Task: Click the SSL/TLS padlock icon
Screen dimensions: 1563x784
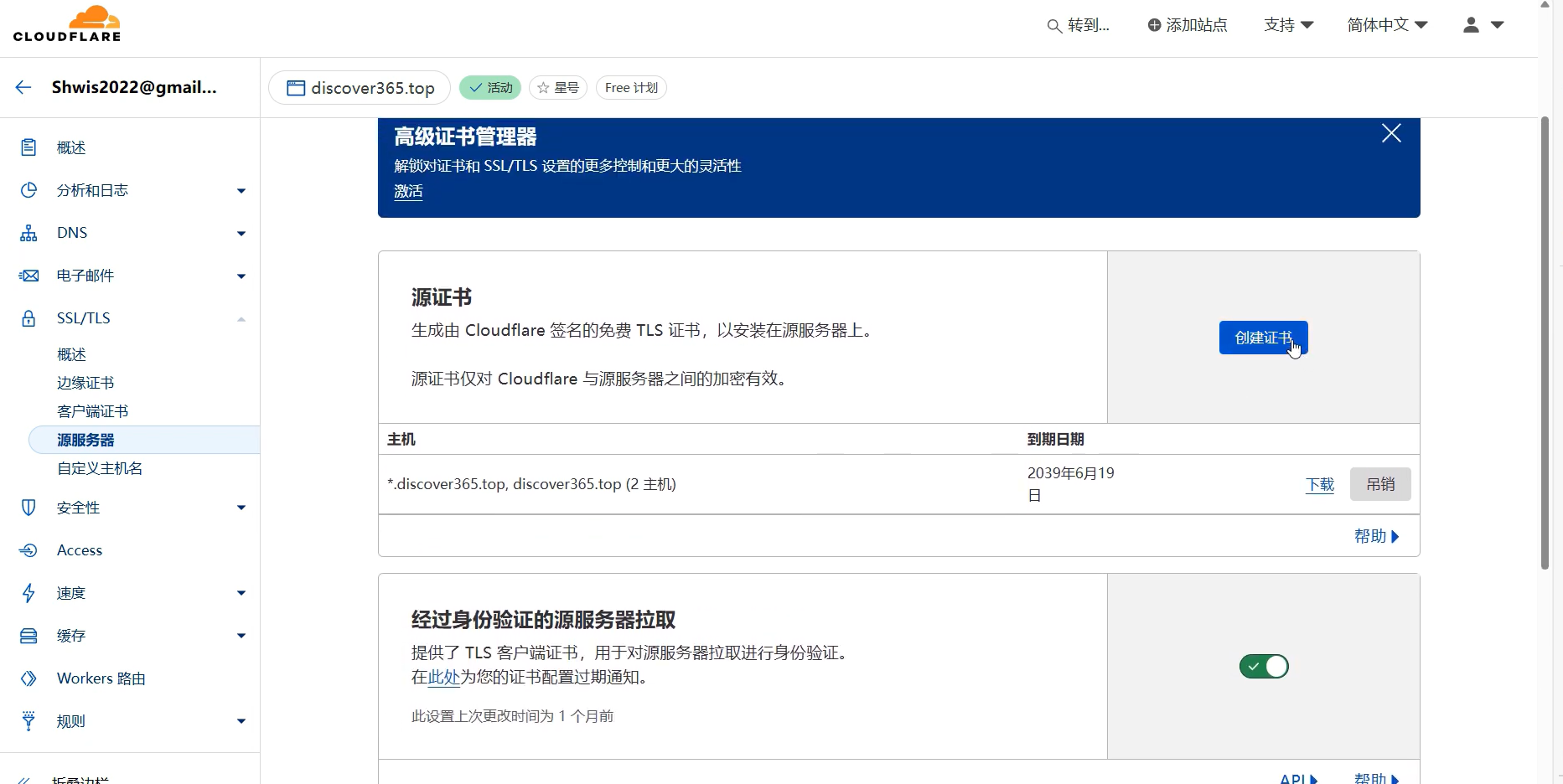Action: tap(28, 318)
